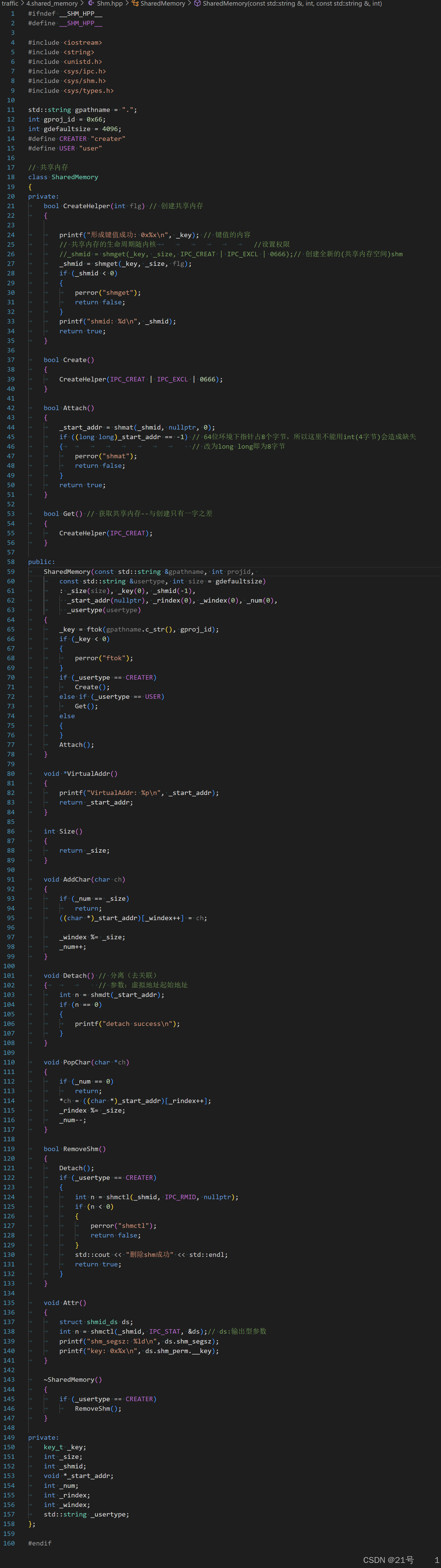The image size is (441, 1568).
Task: Click '#include <sys/types.h>' line
Action: tap(71, 91)
